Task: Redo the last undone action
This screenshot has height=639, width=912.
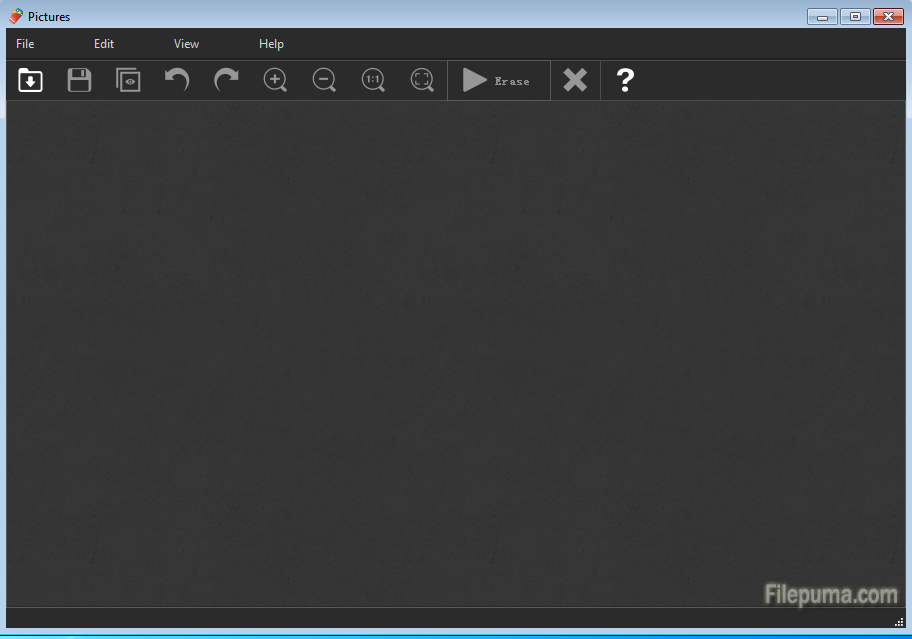Action: tap(227, 80)
